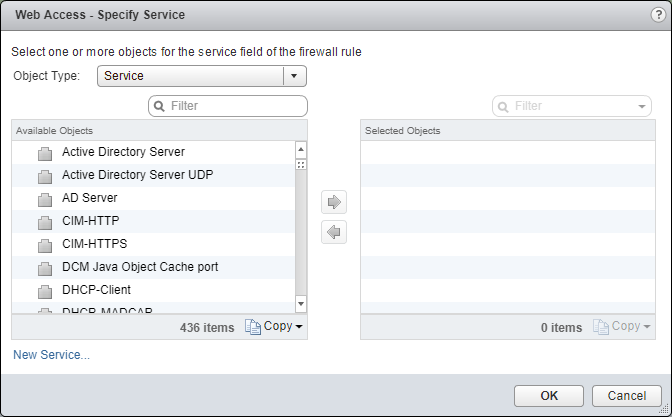
Task: Open the New Service link
Action: coord(51,355)
